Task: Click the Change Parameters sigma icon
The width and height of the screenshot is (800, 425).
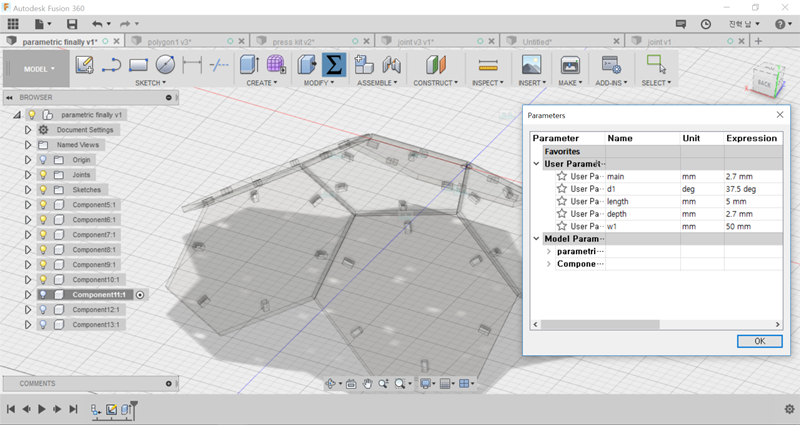Action: (334, 65)
